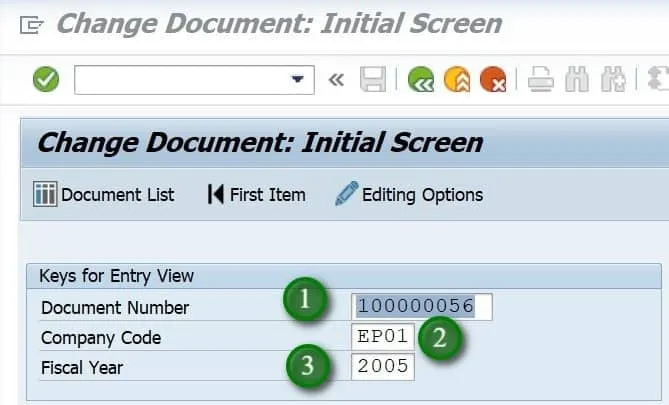Collapse command field with double chevron
This screenshot has height=405, width=669.
pyautogui.click(x=336, y=79)
